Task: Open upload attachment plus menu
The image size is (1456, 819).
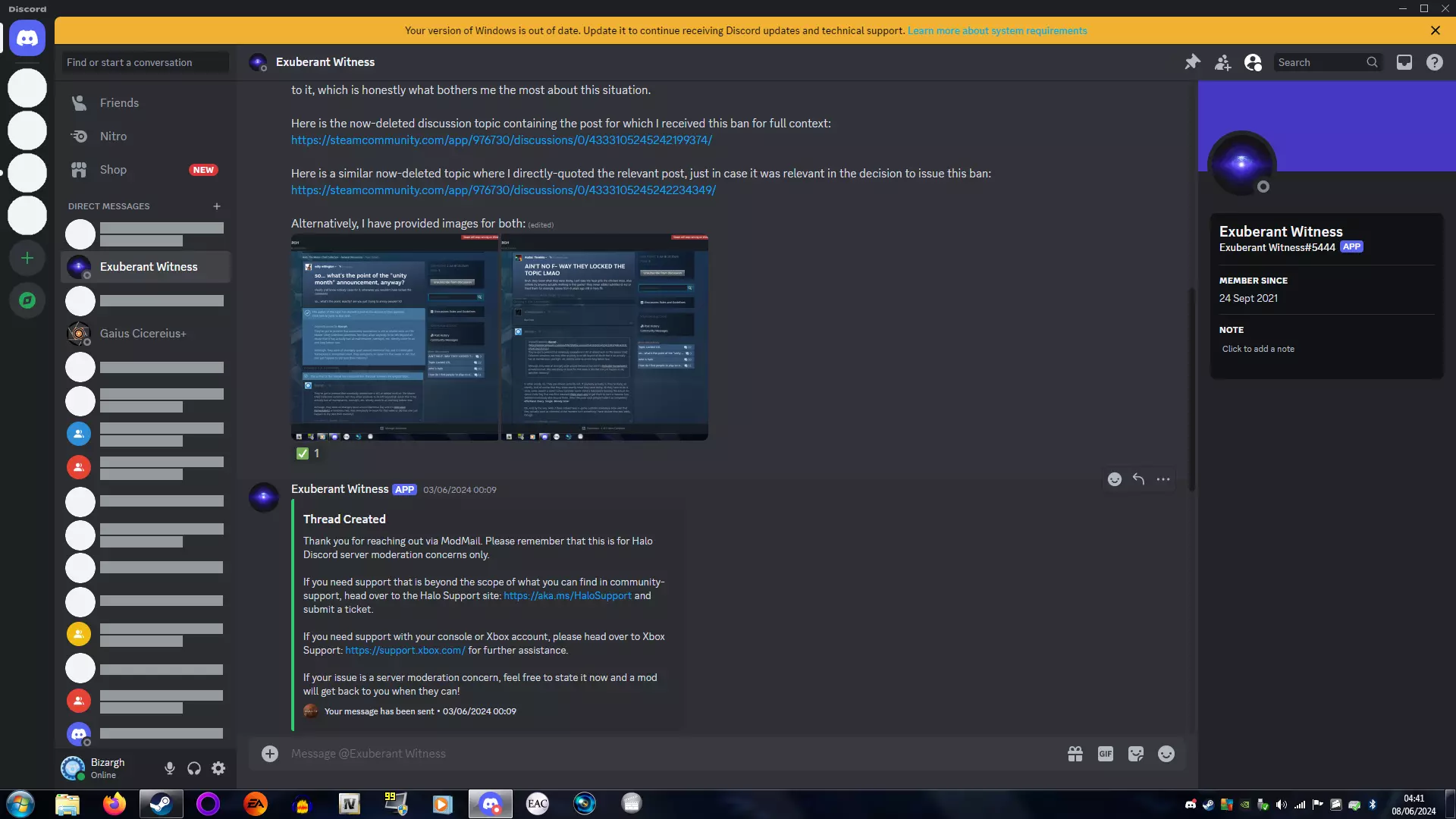Action: click(270, 754)
